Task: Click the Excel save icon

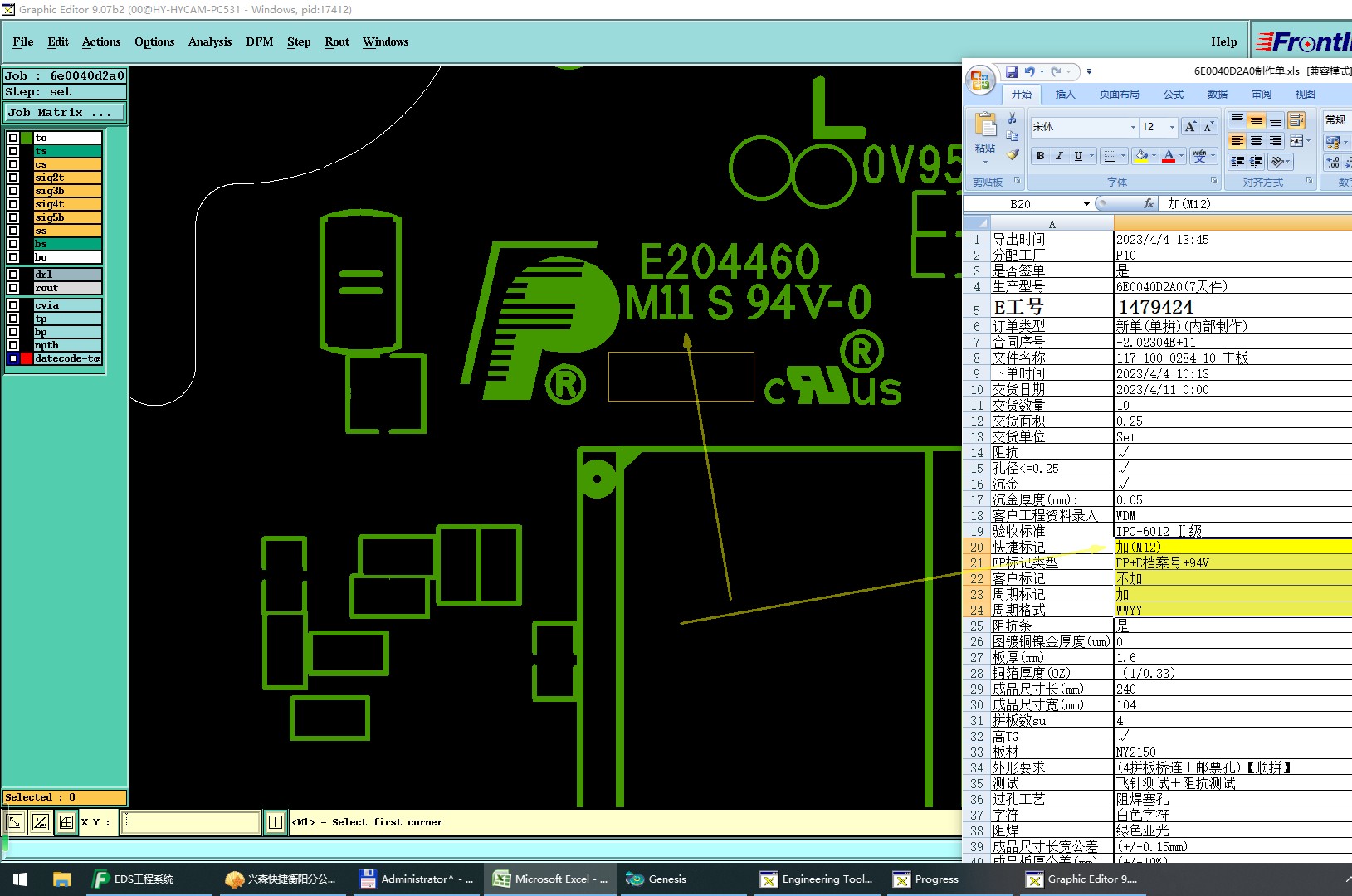Action: click(1012, 72)
